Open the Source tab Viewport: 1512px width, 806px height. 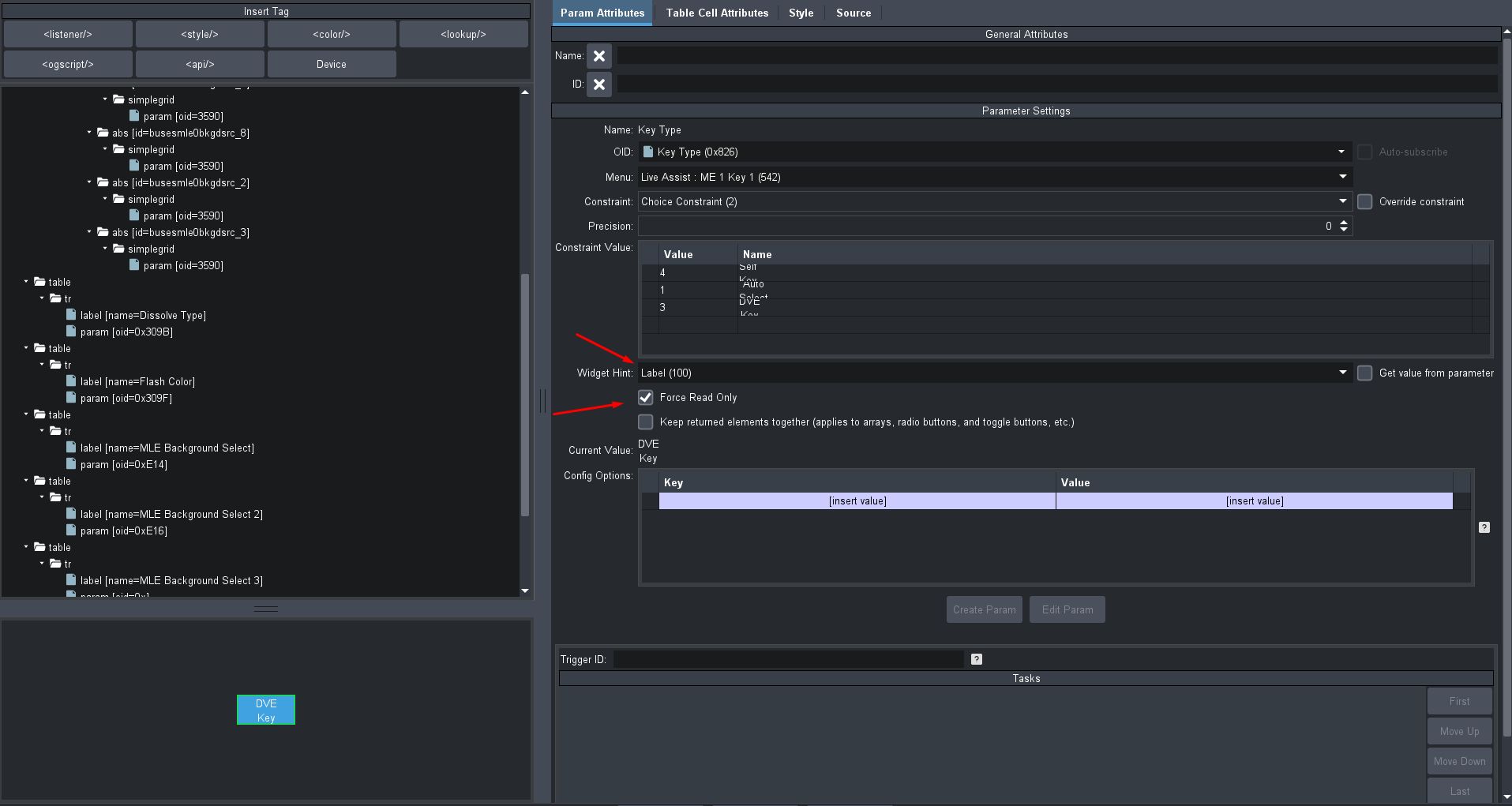[x=854, y=13]
